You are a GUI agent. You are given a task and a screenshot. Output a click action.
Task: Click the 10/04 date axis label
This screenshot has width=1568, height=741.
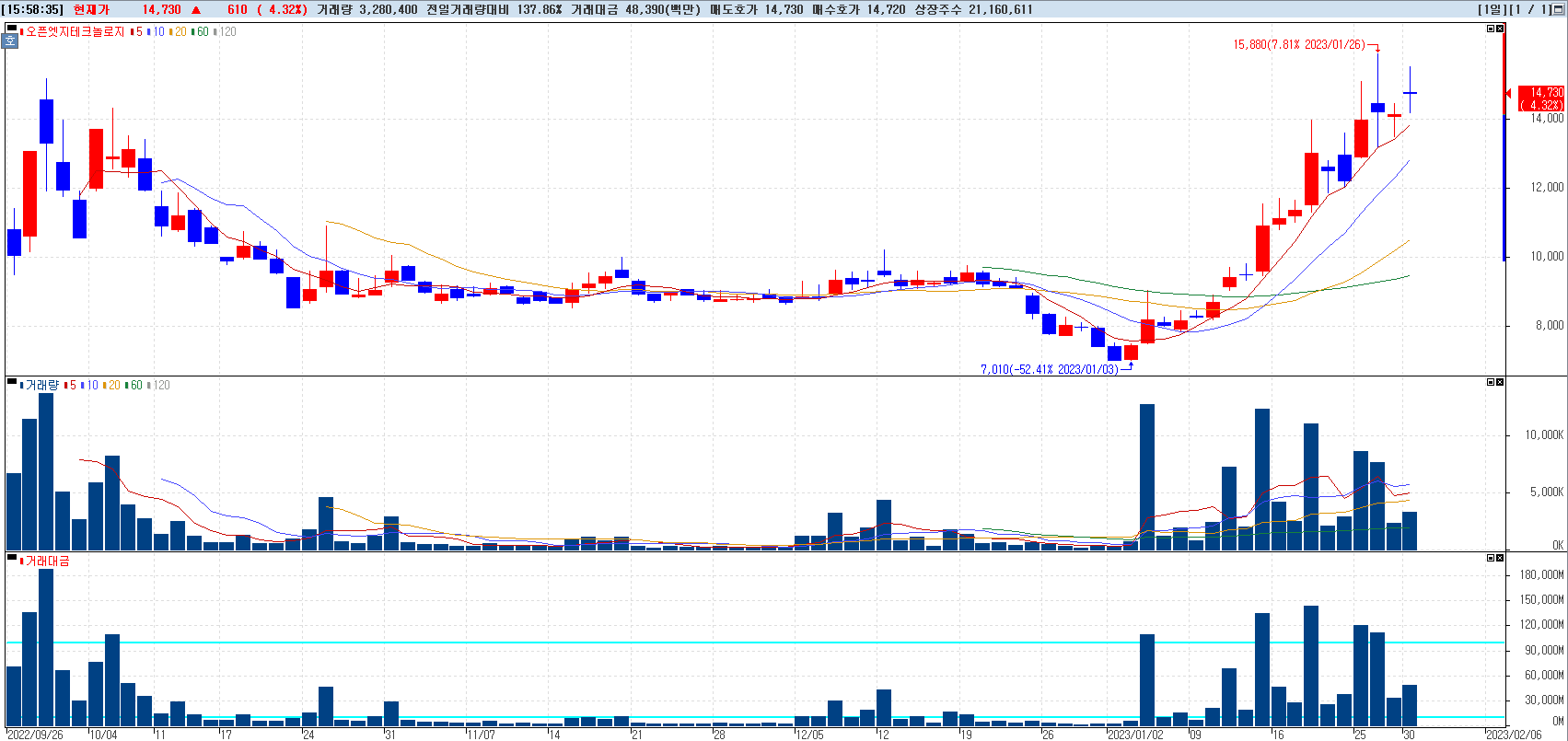103,735
